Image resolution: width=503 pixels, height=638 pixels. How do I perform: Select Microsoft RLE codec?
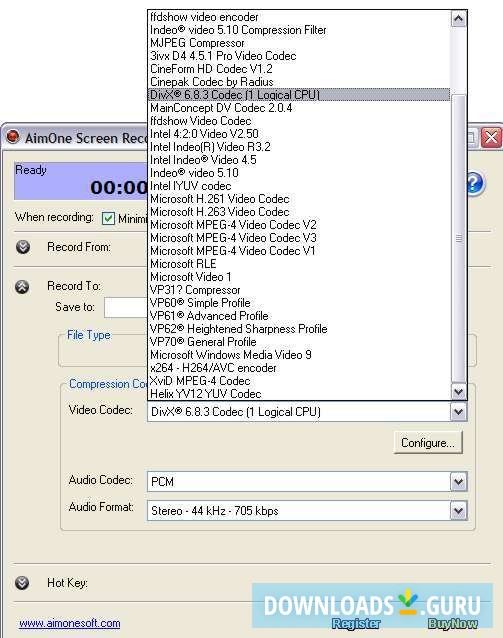tap(299, 264)
